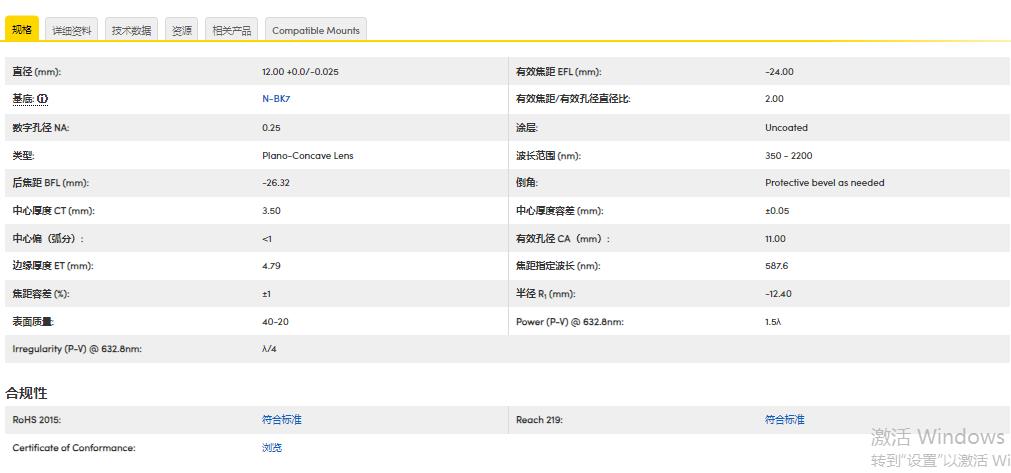Click design wavelength value 587.6
Image resolution: width=1011 pixels, height=473 pixels.
point(777,265)
